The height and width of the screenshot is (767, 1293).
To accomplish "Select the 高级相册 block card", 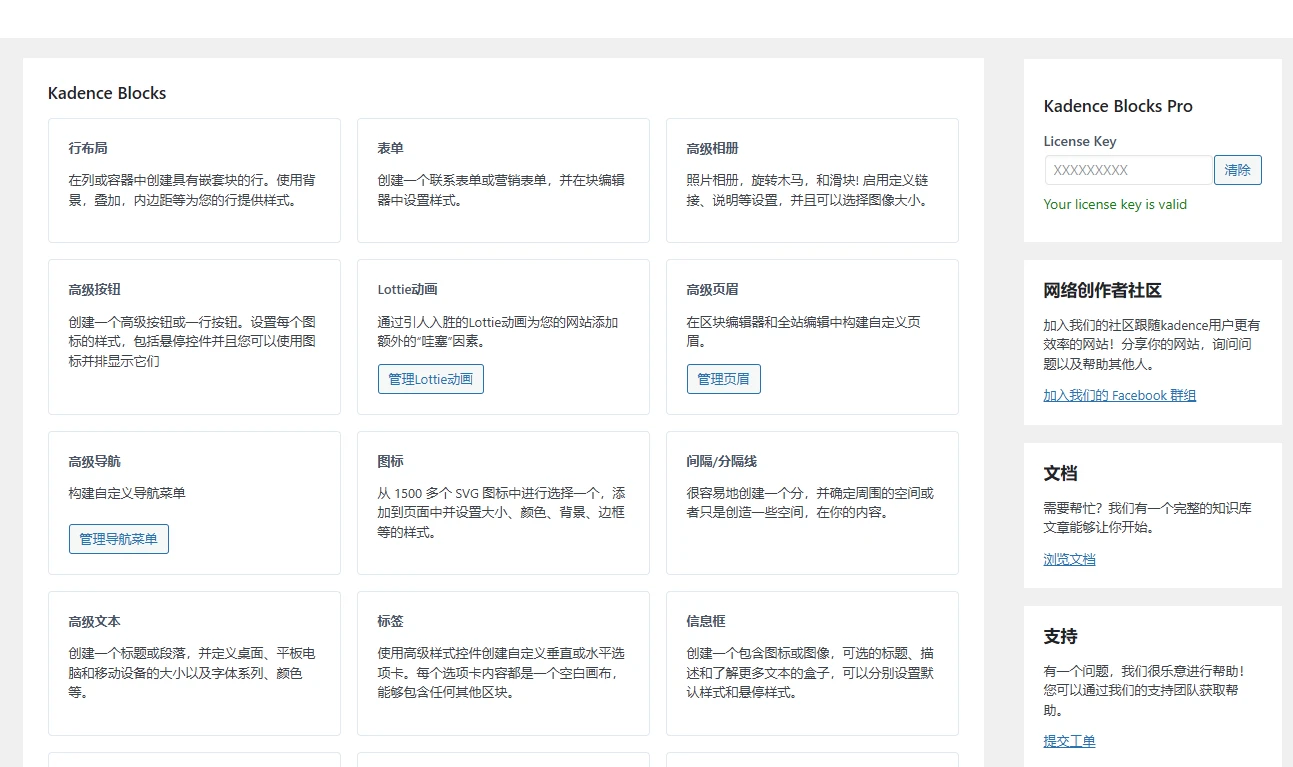I will pyautogui.click(x=812, y=180).
